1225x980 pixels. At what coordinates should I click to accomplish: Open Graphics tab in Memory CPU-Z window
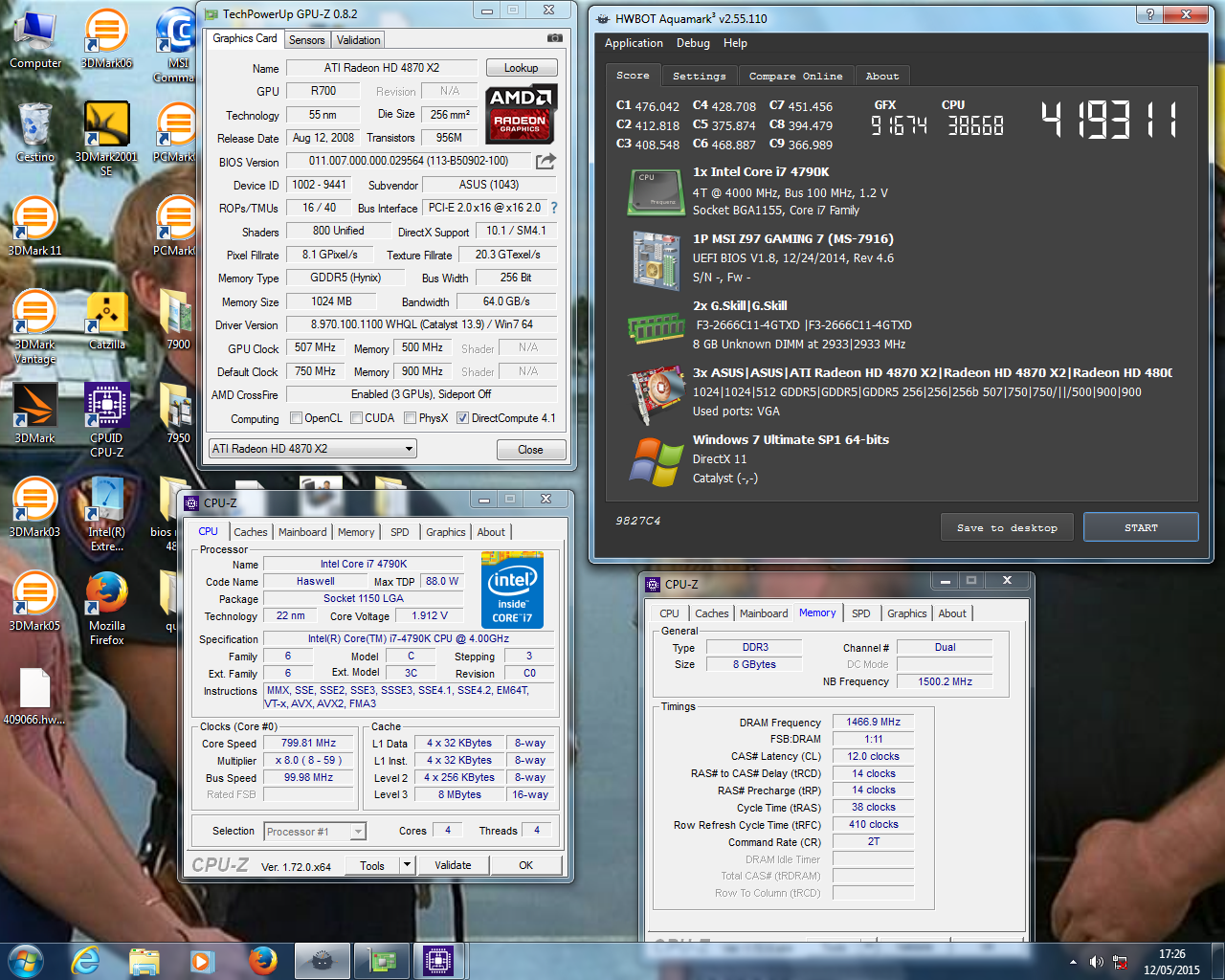907,613
